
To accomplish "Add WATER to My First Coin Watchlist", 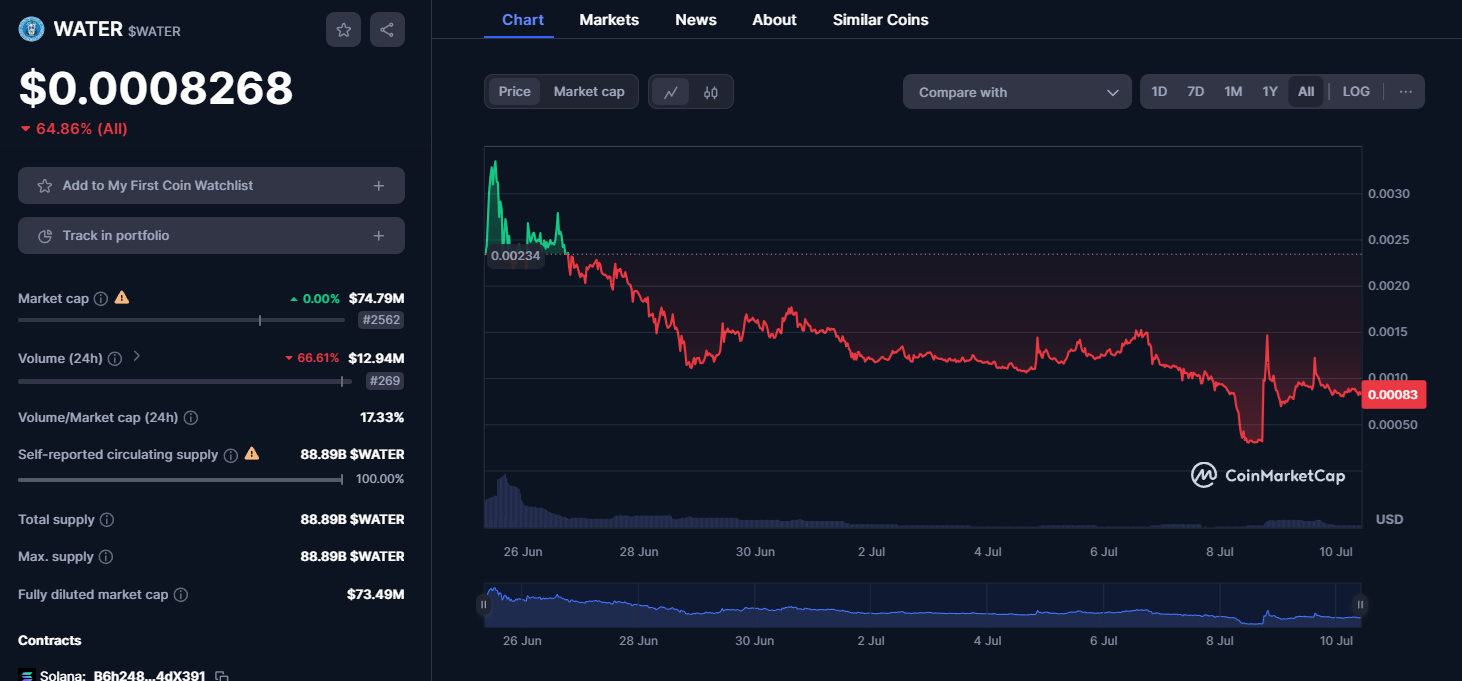I will (x=211, y=186).
